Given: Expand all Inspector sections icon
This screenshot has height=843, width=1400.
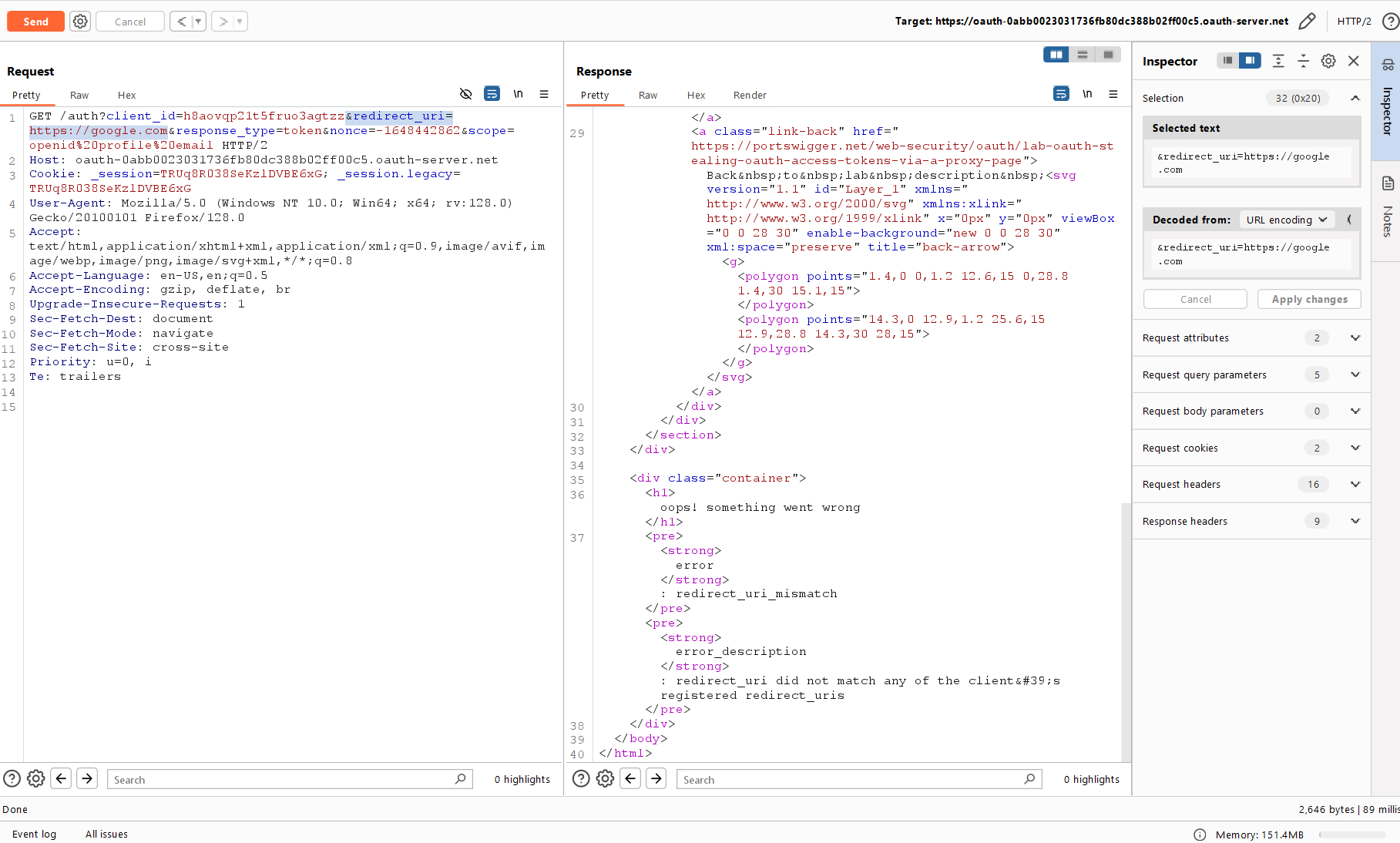Looking at the screenshot, I should [1278, 61].
